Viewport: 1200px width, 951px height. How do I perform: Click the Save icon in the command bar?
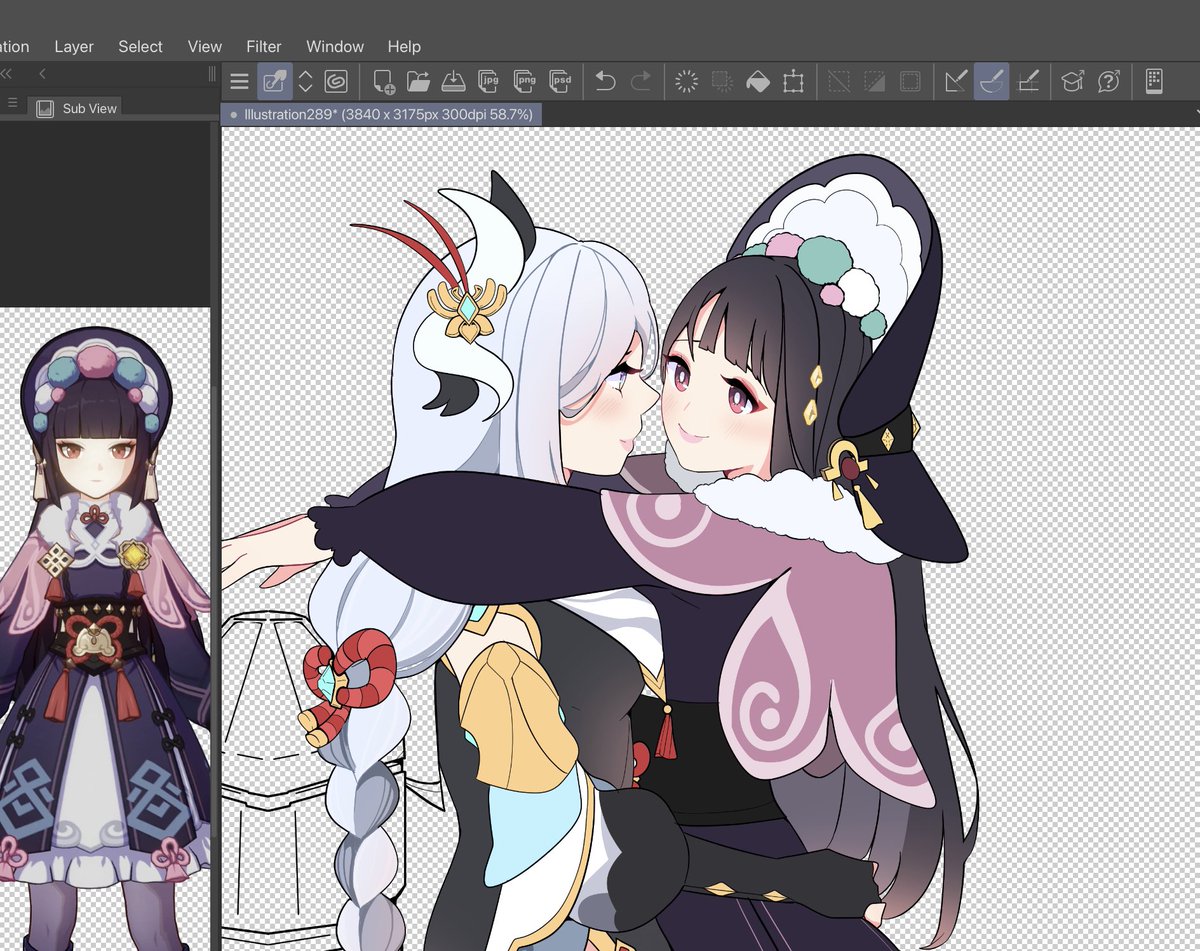click(x=453, y=82)
